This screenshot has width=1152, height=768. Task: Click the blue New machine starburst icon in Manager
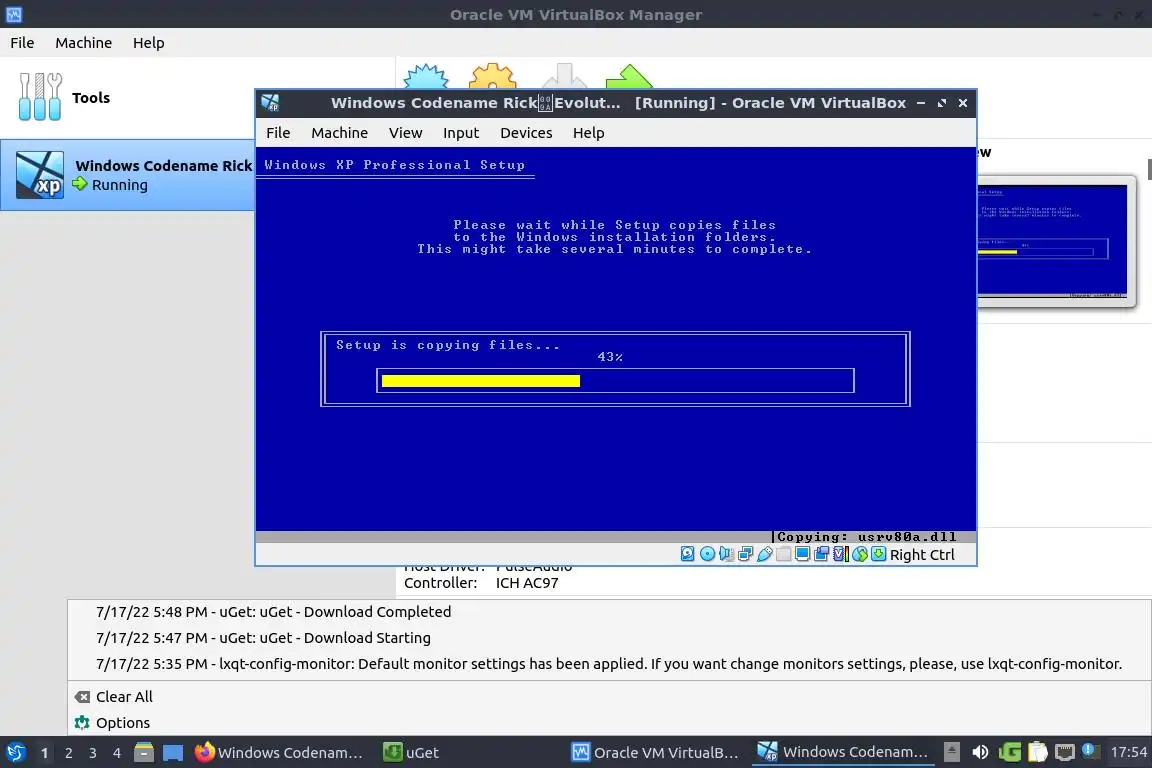[x=426, y=76]
